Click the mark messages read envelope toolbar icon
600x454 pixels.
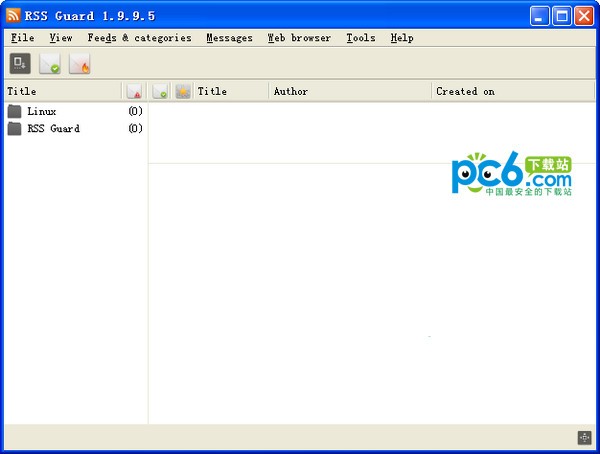point(50,63)
